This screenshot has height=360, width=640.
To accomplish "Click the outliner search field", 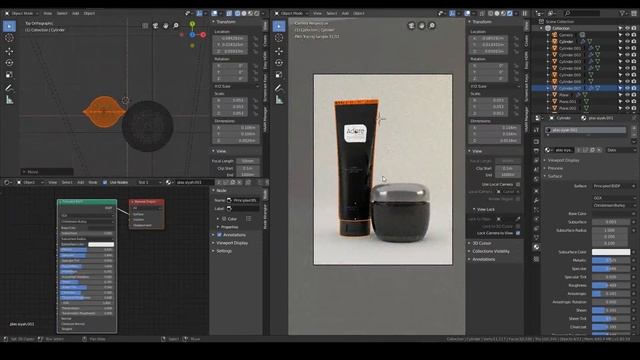I will (x=582, y=13).
